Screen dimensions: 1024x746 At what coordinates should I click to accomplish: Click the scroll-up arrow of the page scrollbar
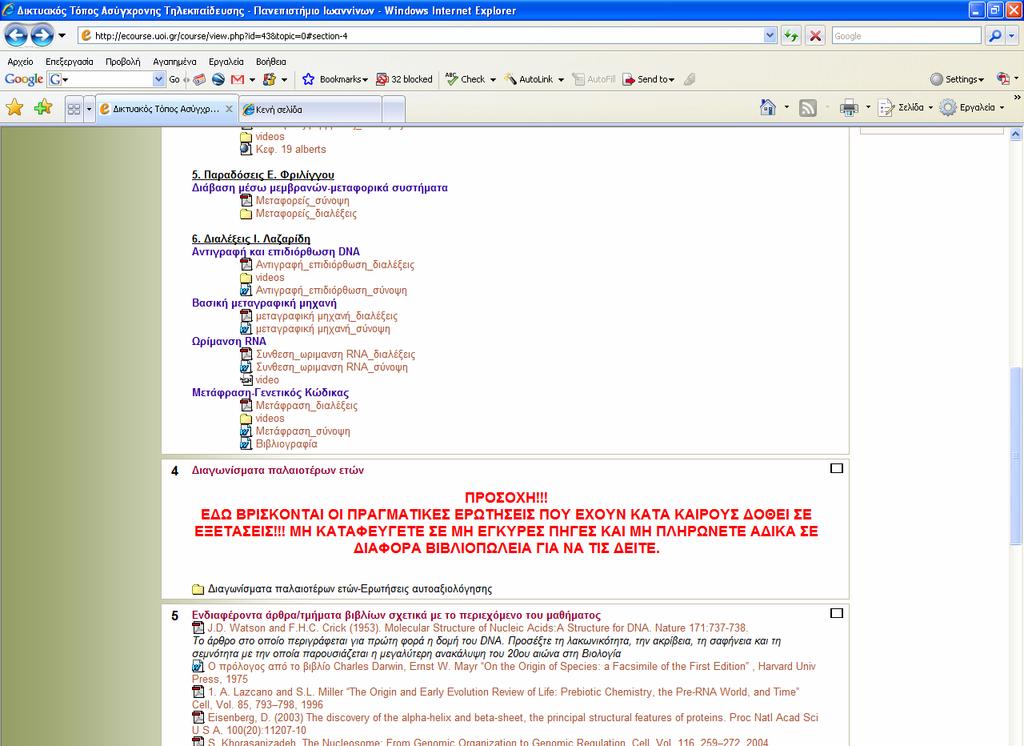[1015, 134]
